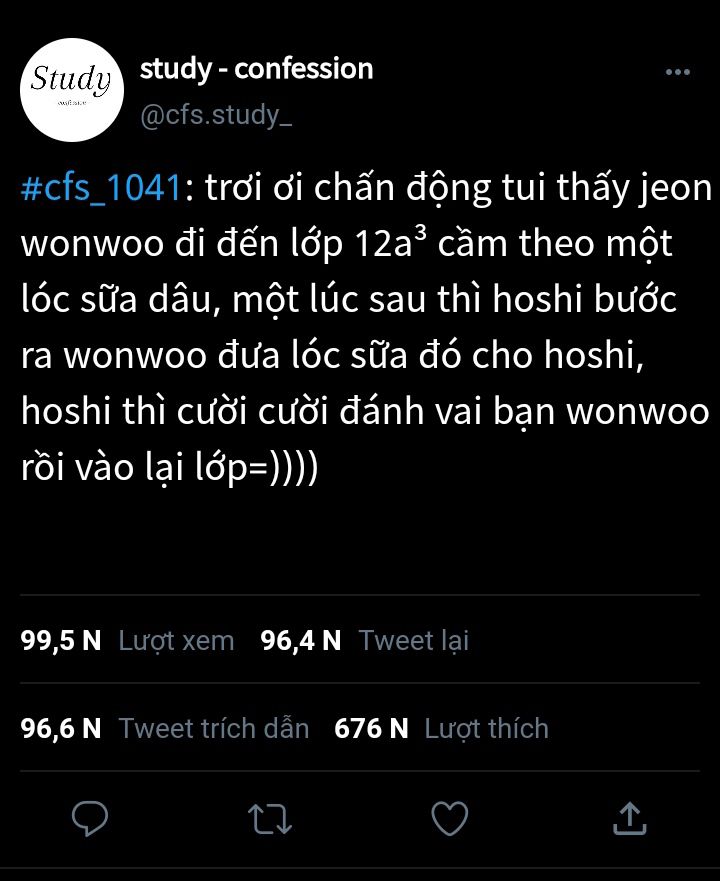Open the study - confession display name
720x881 pixels.
click(x=256, y=70)
